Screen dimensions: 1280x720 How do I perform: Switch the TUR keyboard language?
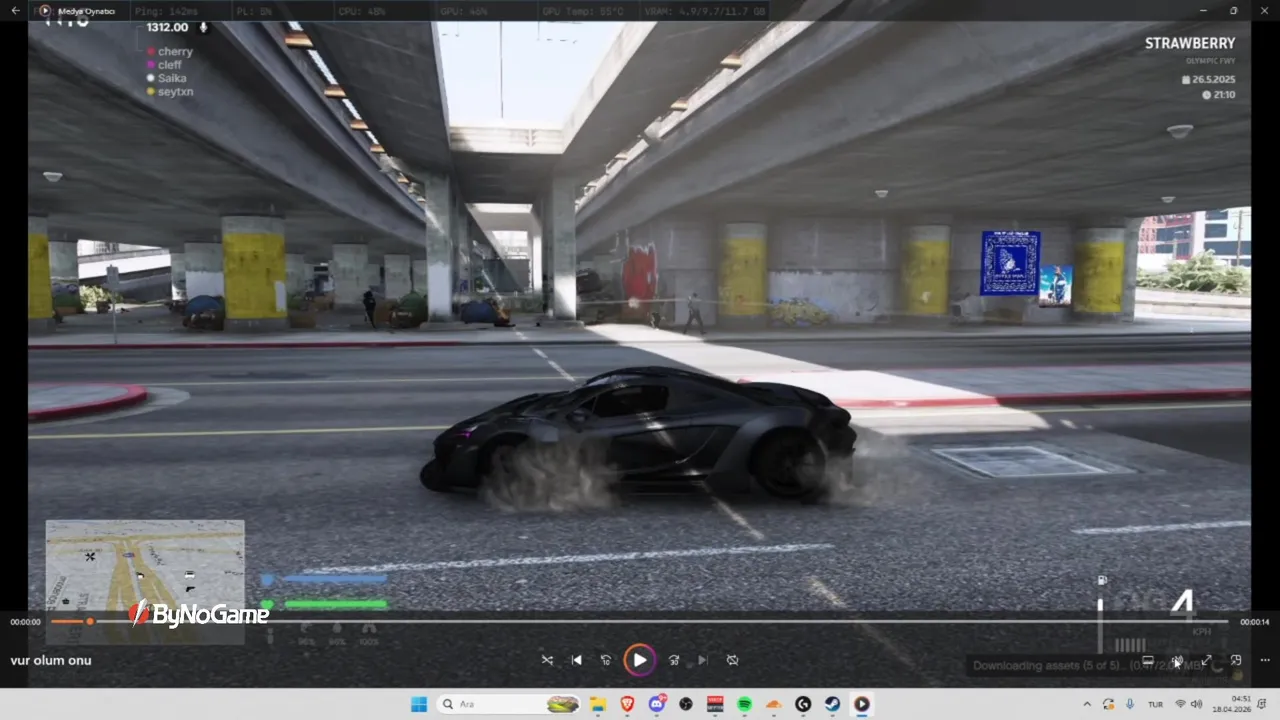(x=1155, y=704)
